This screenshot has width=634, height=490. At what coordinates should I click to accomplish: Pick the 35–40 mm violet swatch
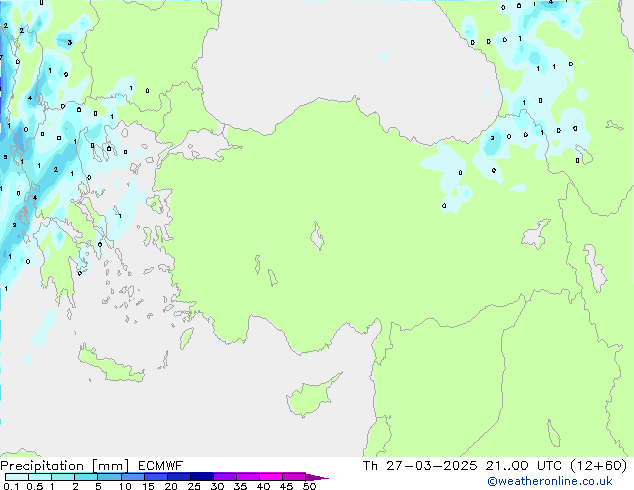[247, 477]
